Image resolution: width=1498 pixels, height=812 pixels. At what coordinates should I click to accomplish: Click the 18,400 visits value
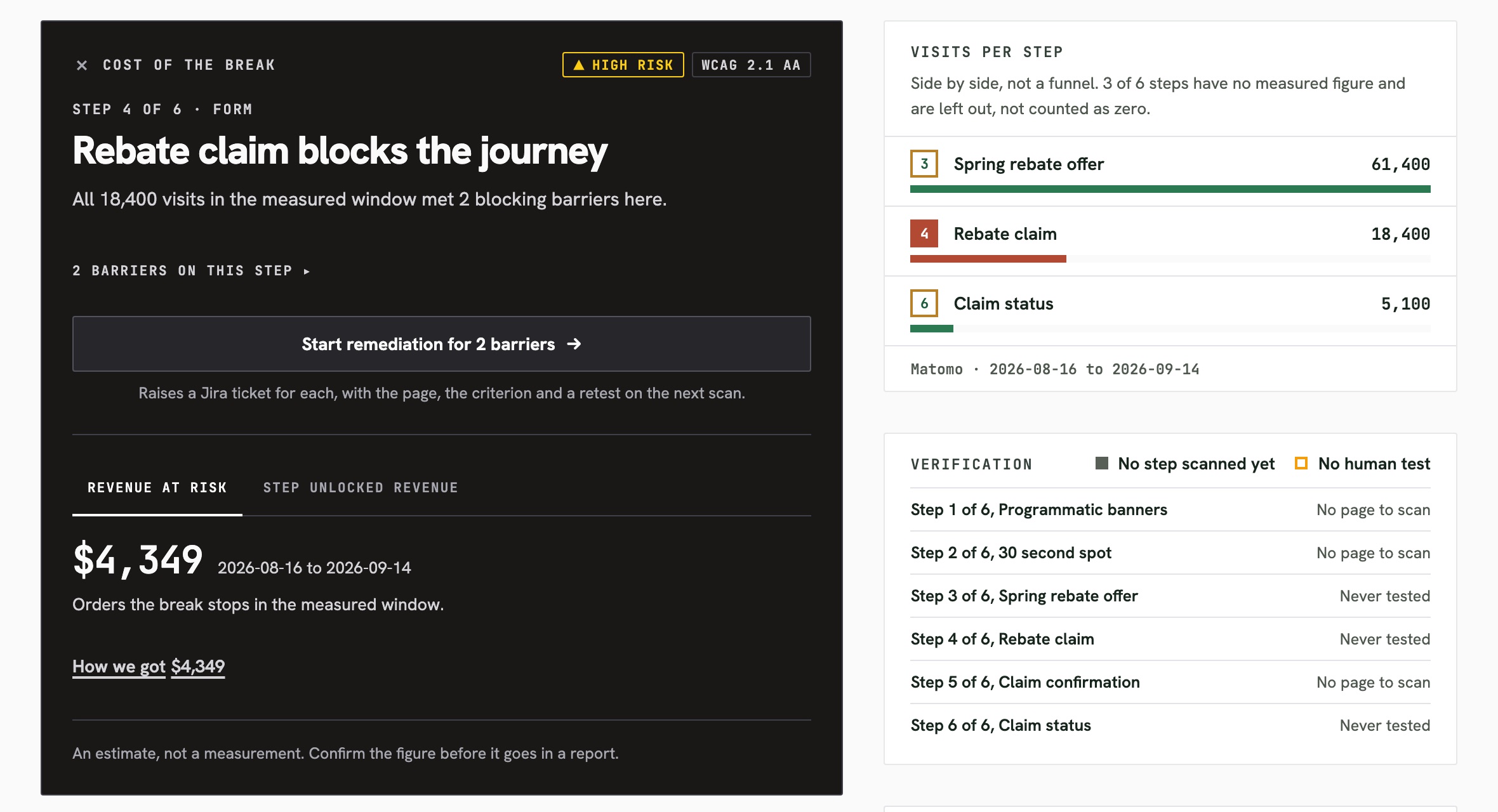(x=1400, y=234)
